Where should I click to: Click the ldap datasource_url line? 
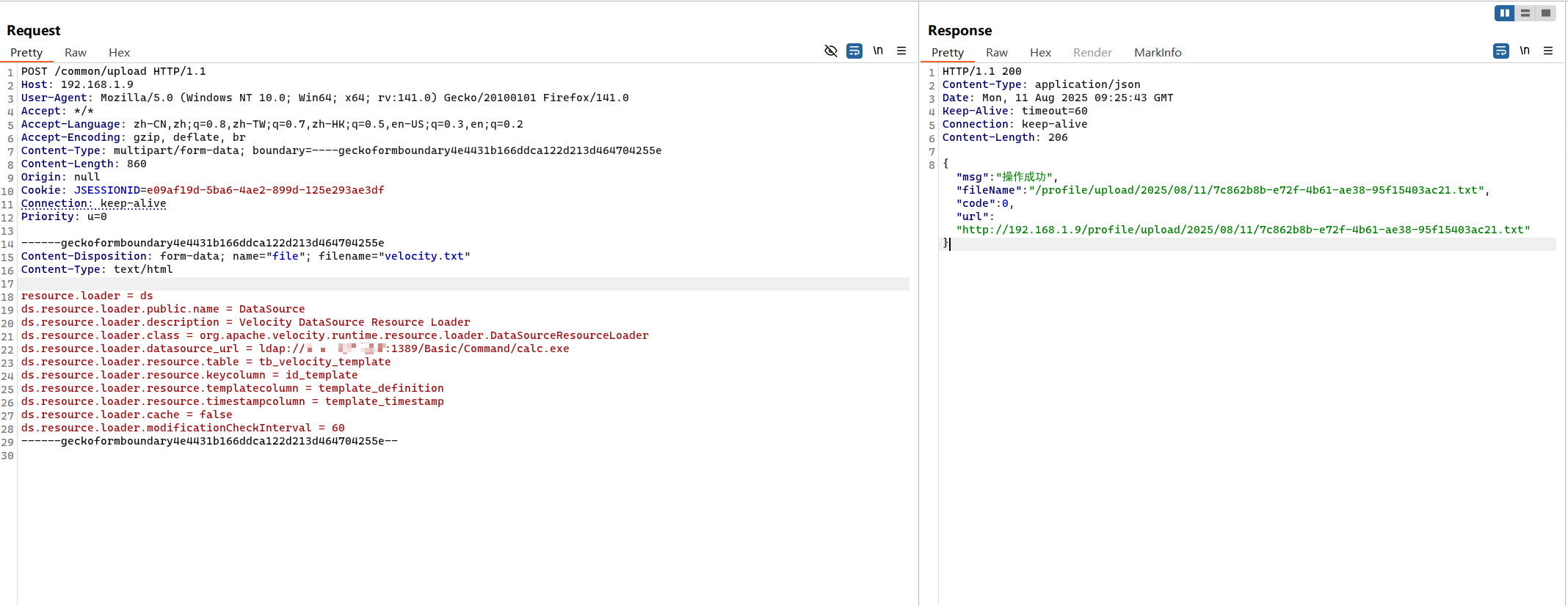click(295, 348)
